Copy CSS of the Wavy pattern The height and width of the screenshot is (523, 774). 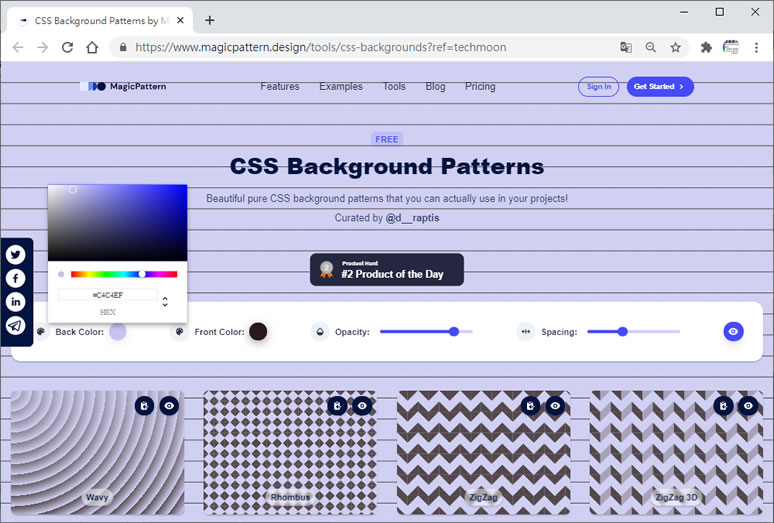[x=145, y=405]
